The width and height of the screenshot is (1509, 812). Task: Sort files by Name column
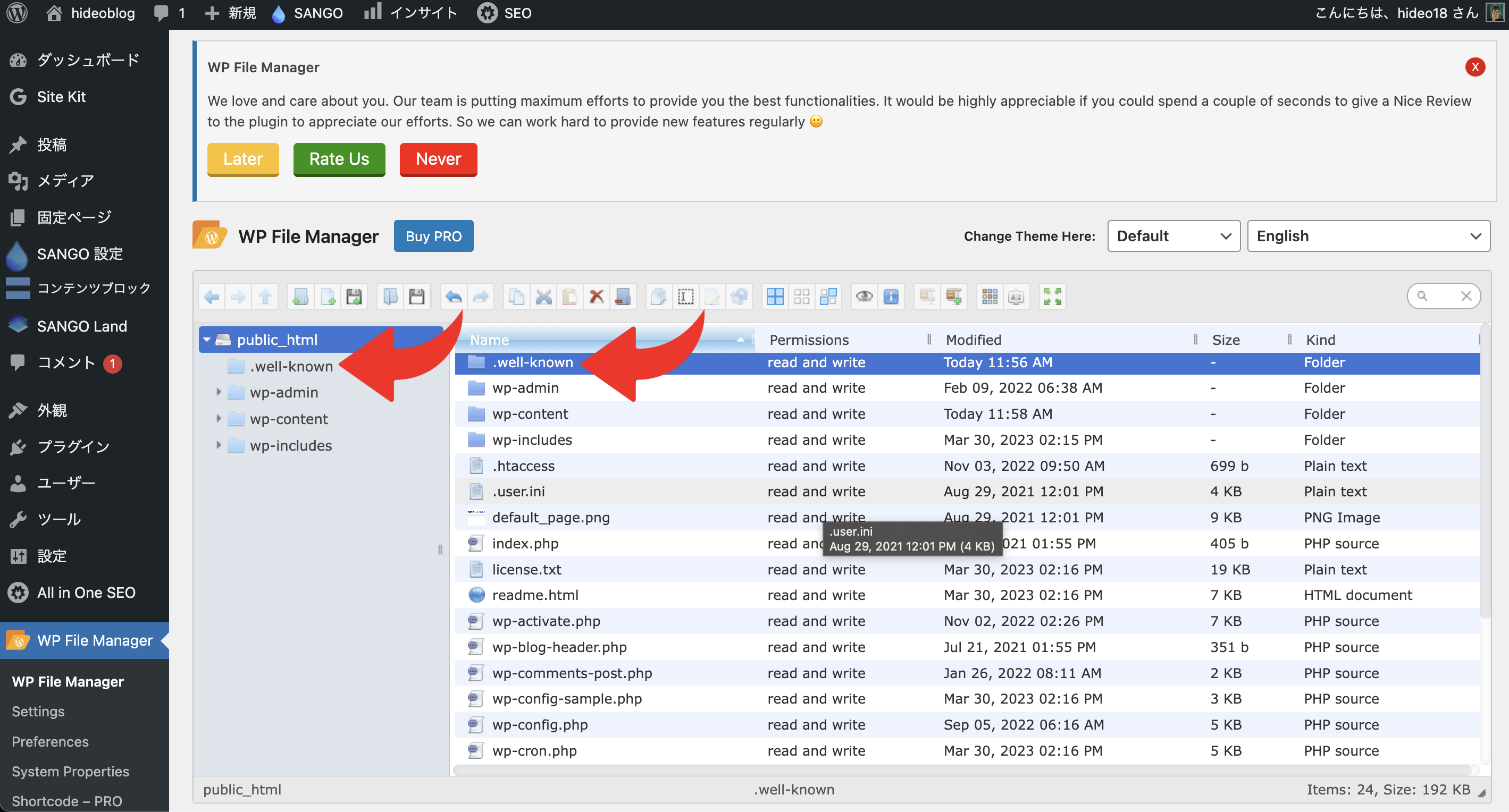[x=606, y=340]
